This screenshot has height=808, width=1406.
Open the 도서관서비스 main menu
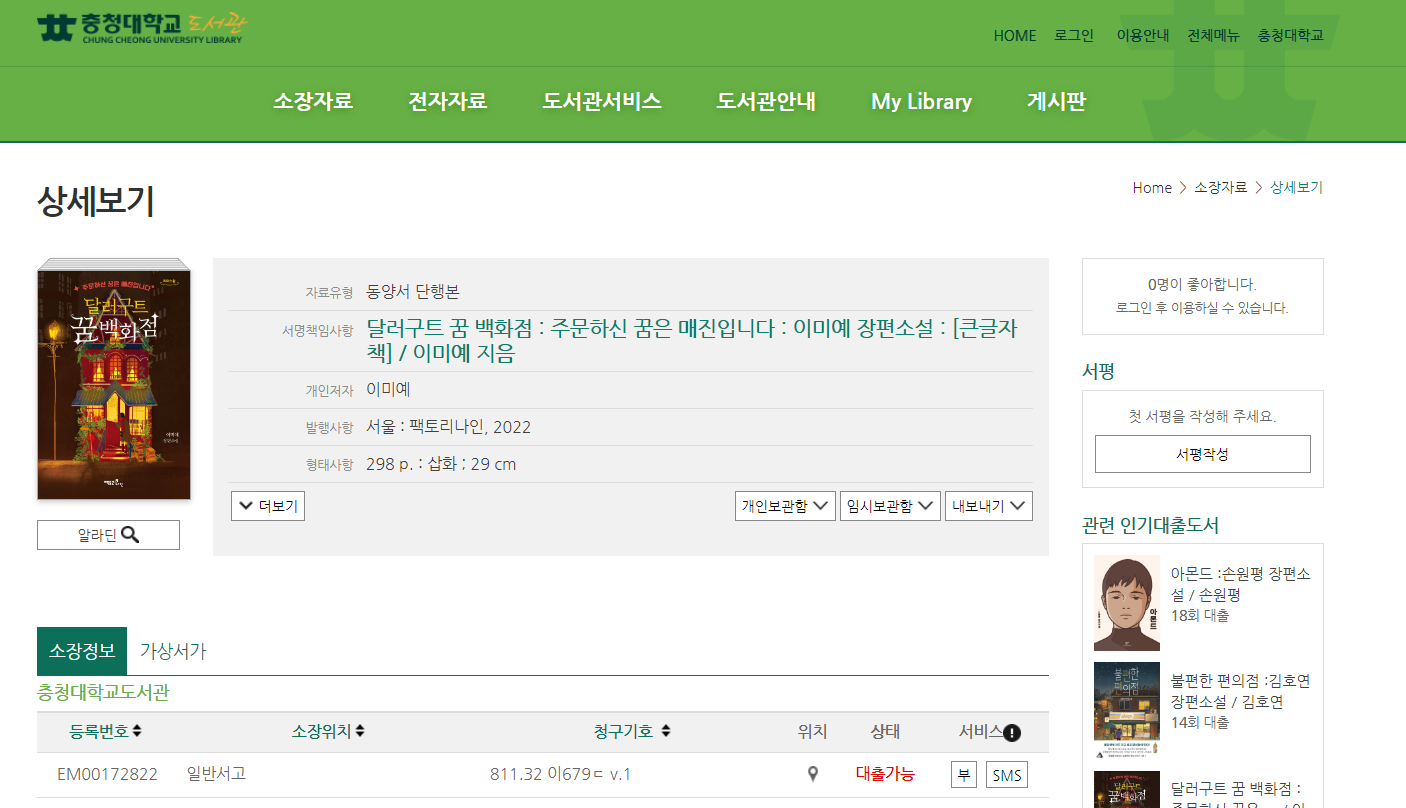pos(602,101)
